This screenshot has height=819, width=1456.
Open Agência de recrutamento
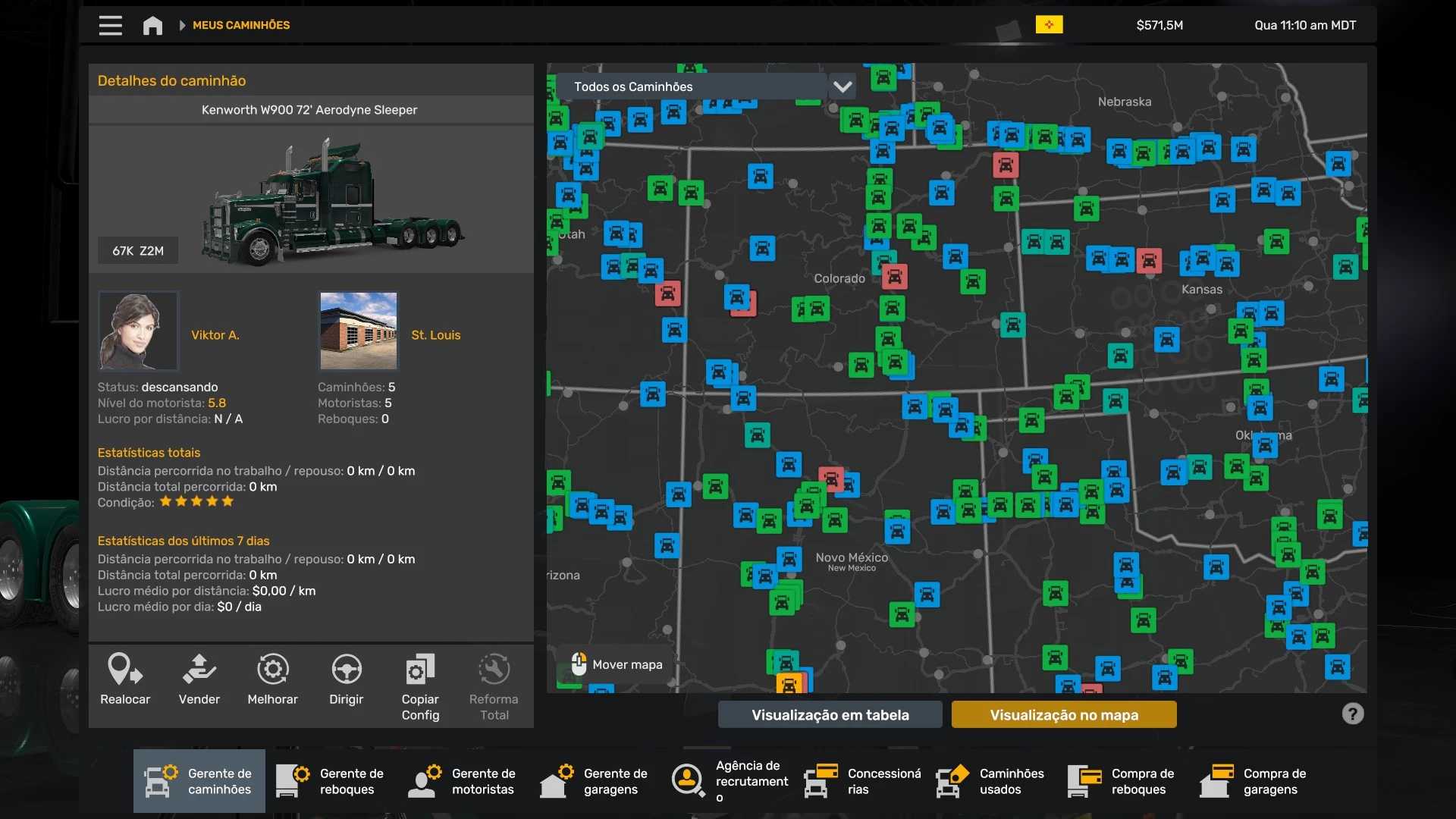(x=730, y=781)
